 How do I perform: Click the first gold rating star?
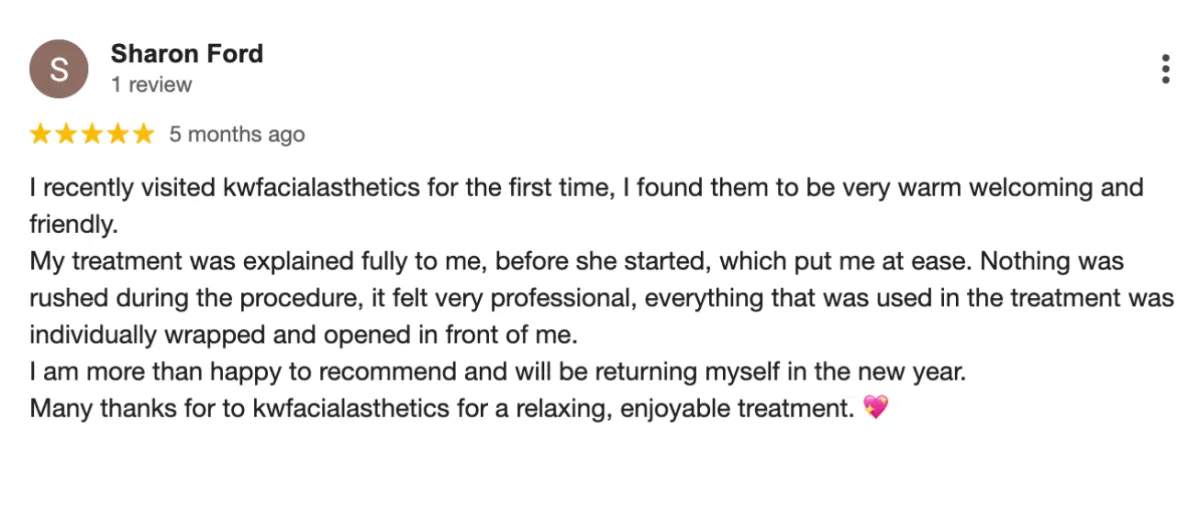[41, 134]
